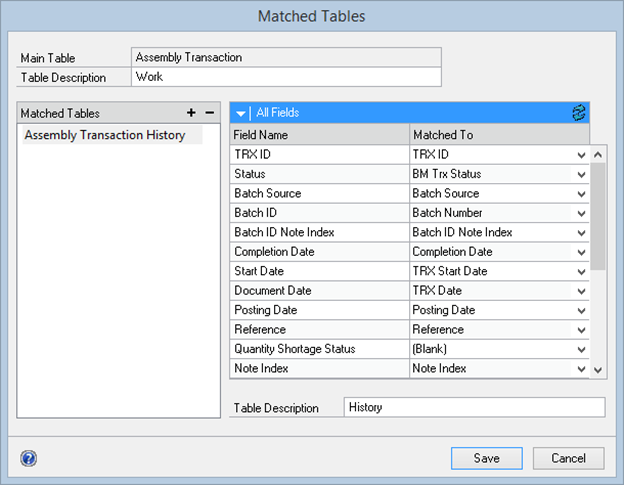Click the Cancel button
The height and width of the screenshot is (486, 625).
pos(568,458)
